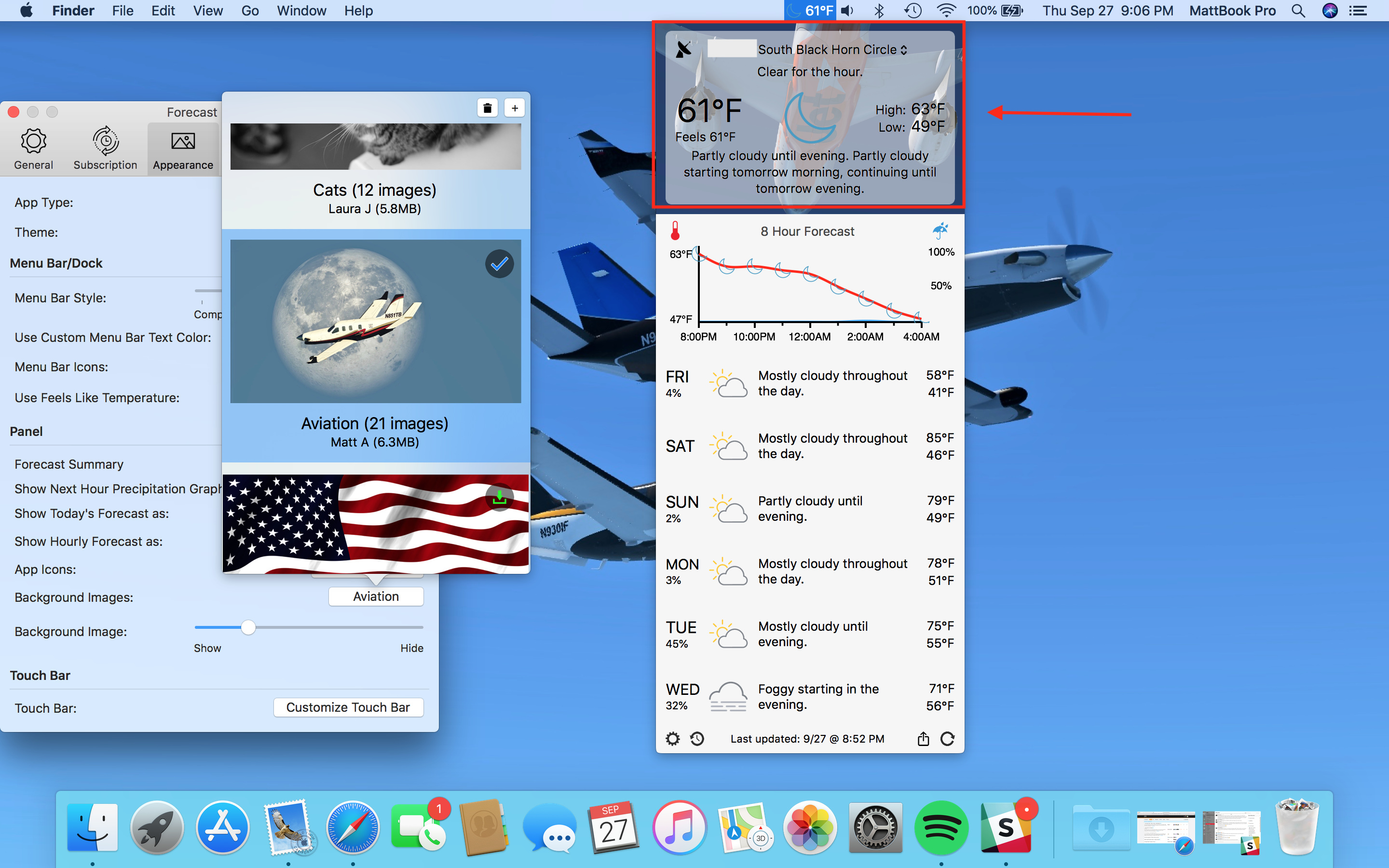Click the Customize Touch Bar button

348,707
